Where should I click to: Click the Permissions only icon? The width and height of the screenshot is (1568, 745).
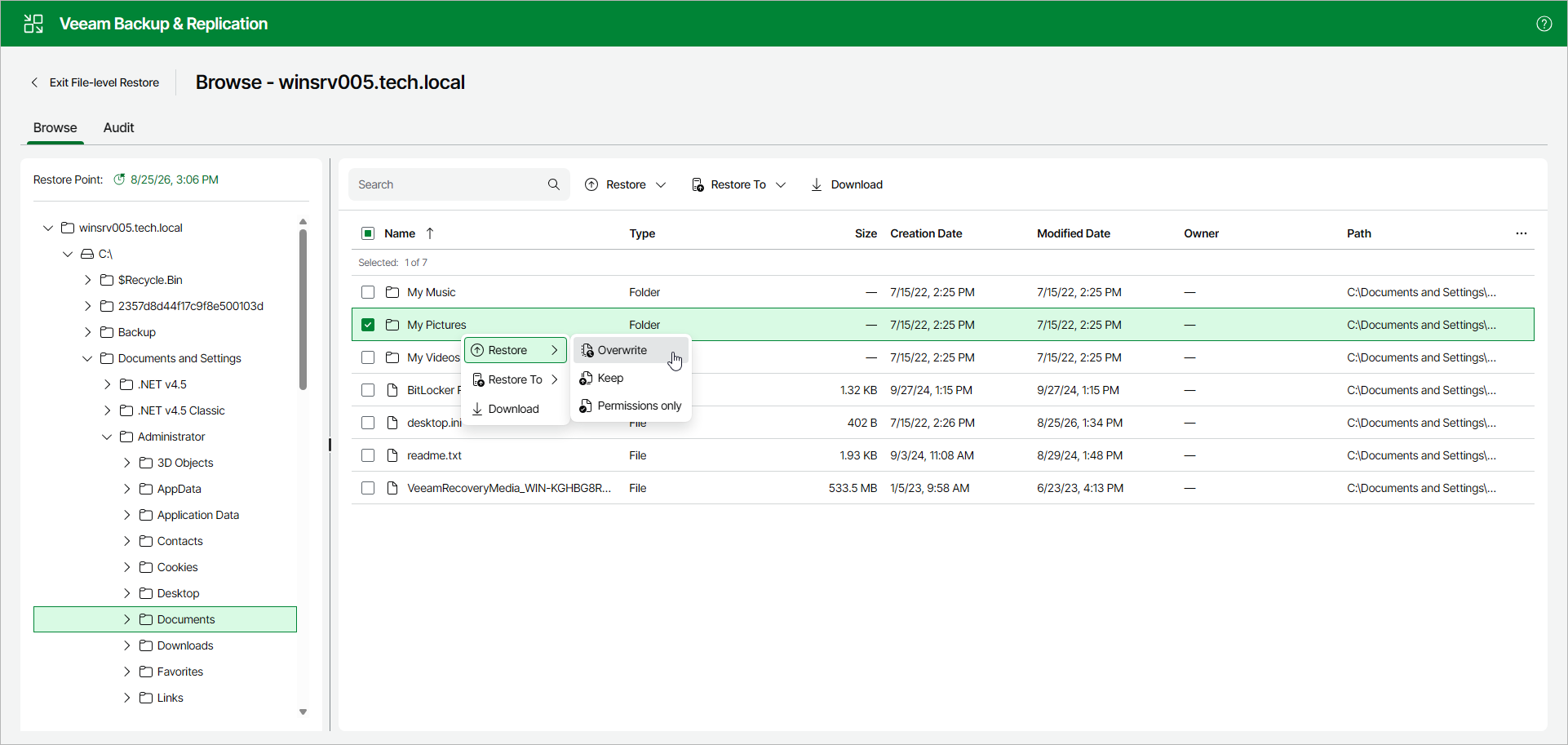coord(585,406)
